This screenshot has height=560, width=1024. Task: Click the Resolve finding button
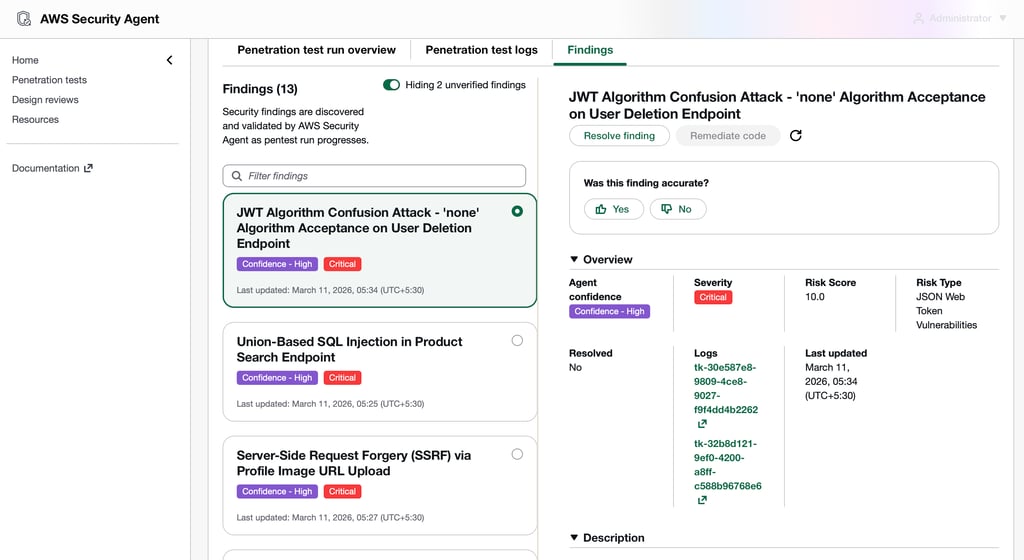619,136
